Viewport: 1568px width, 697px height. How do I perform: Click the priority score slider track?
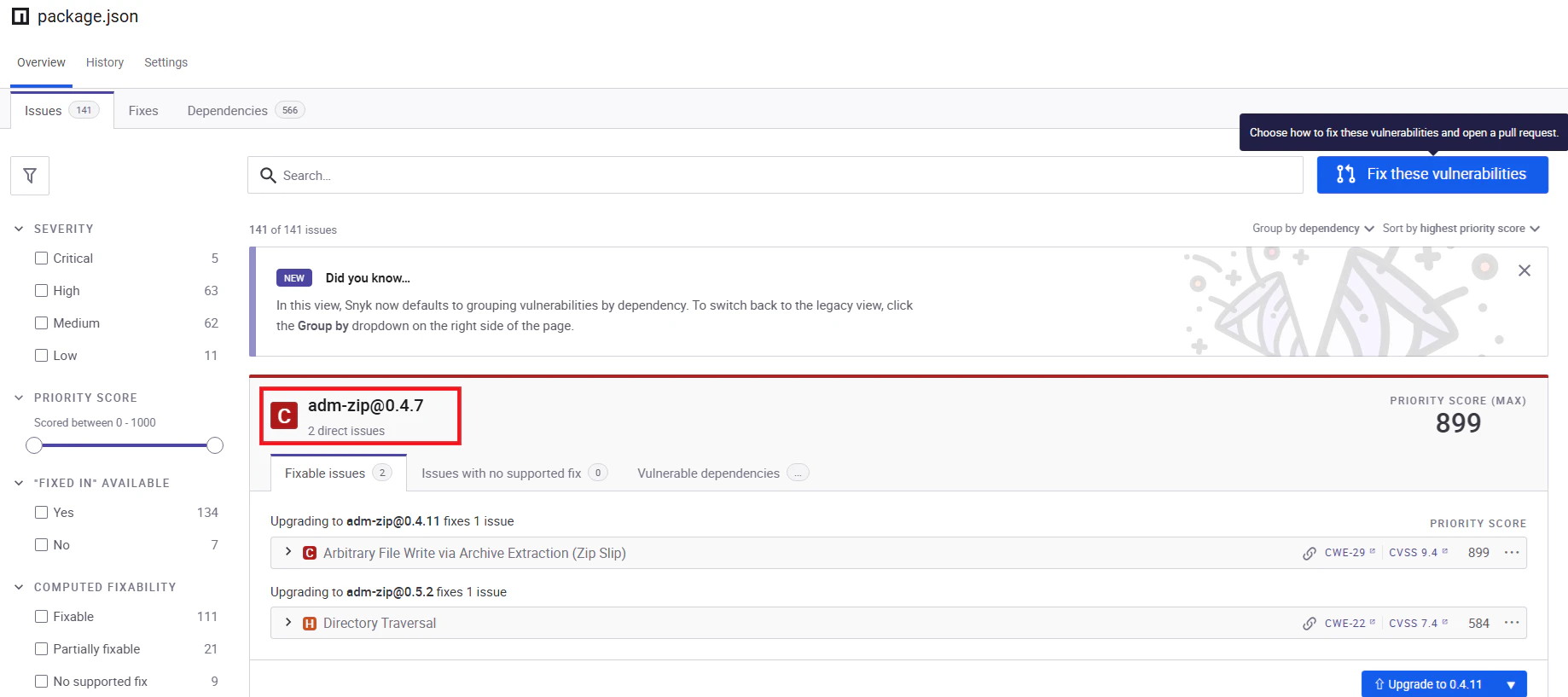(125, 445)
